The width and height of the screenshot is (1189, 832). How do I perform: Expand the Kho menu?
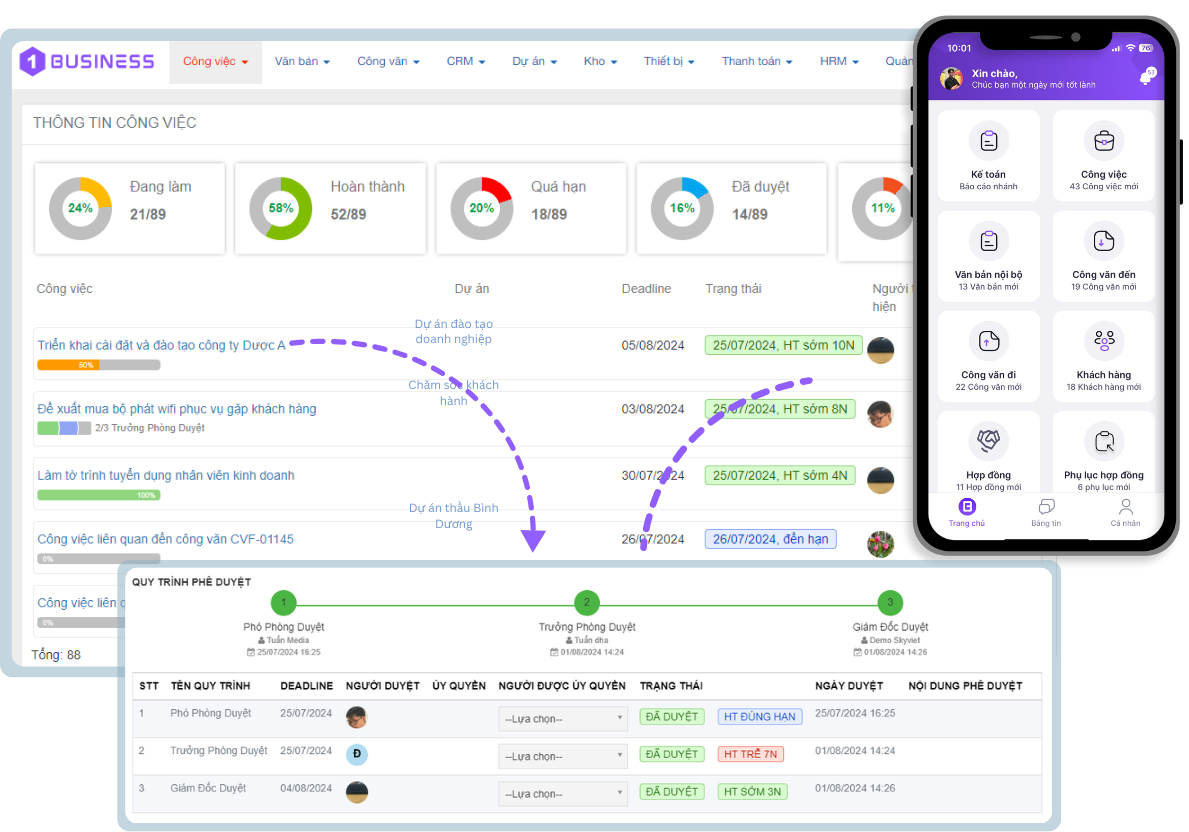tap(601, 61)
